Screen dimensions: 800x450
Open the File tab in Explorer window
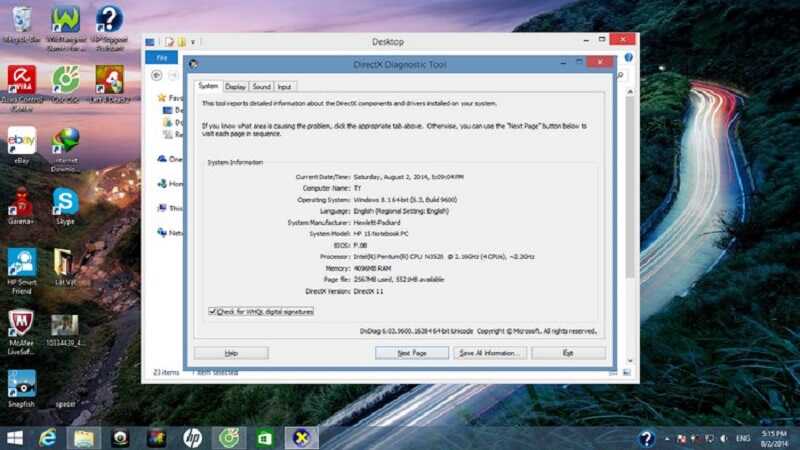click(x=161, y=58)
